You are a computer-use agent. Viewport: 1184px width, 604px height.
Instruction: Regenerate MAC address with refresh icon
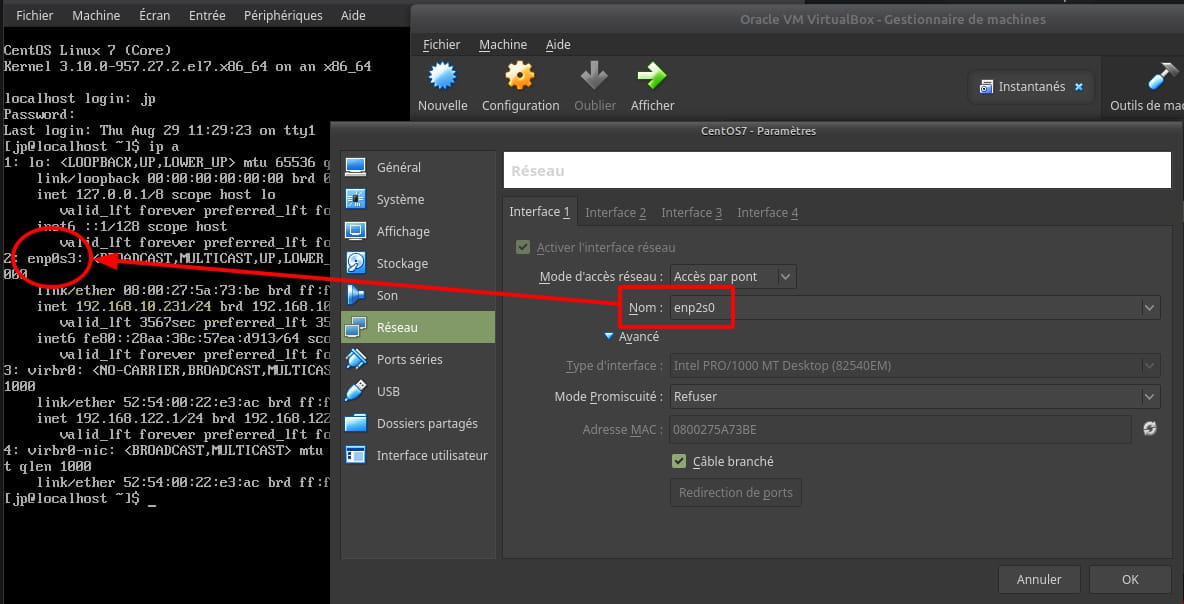[1149, 429]
